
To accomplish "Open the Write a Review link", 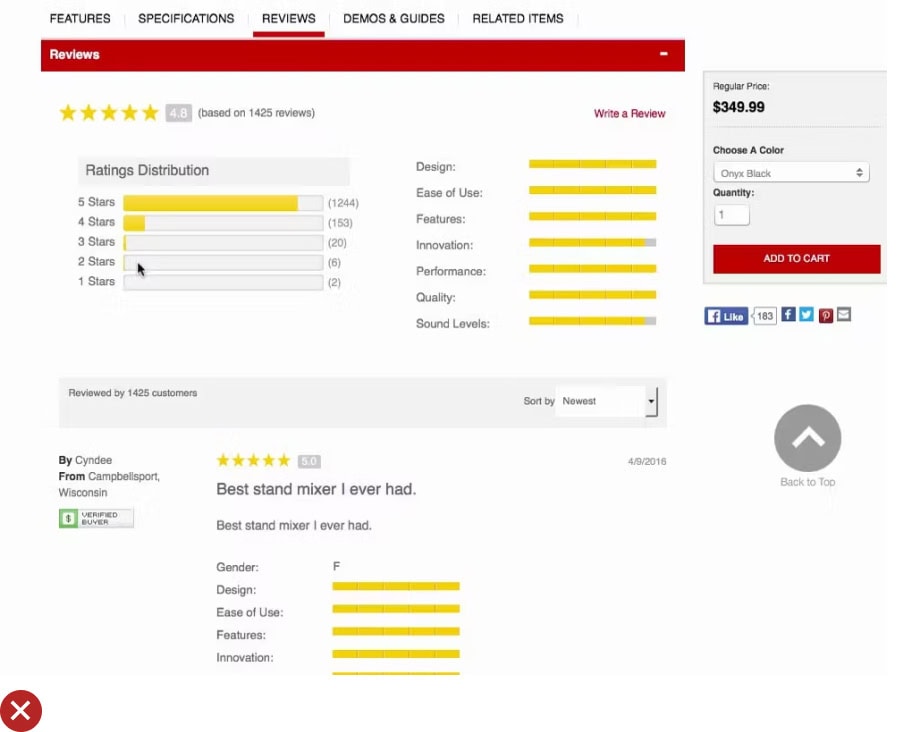I will coord(629,114).
